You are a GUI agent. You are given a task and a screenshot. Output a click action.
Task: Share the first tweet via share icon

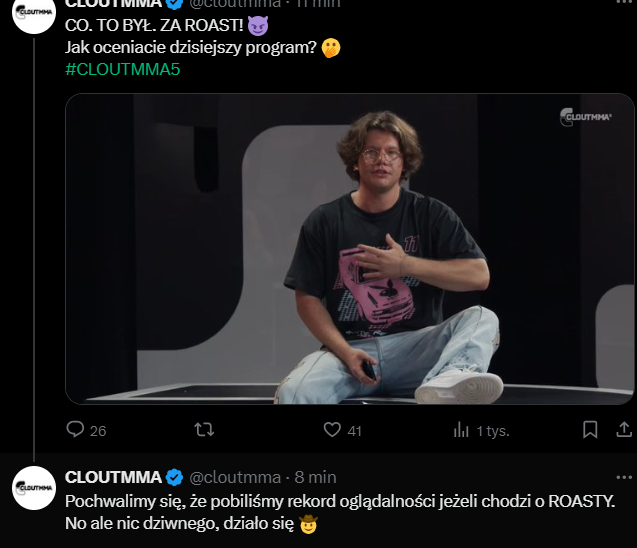point(622,430)
